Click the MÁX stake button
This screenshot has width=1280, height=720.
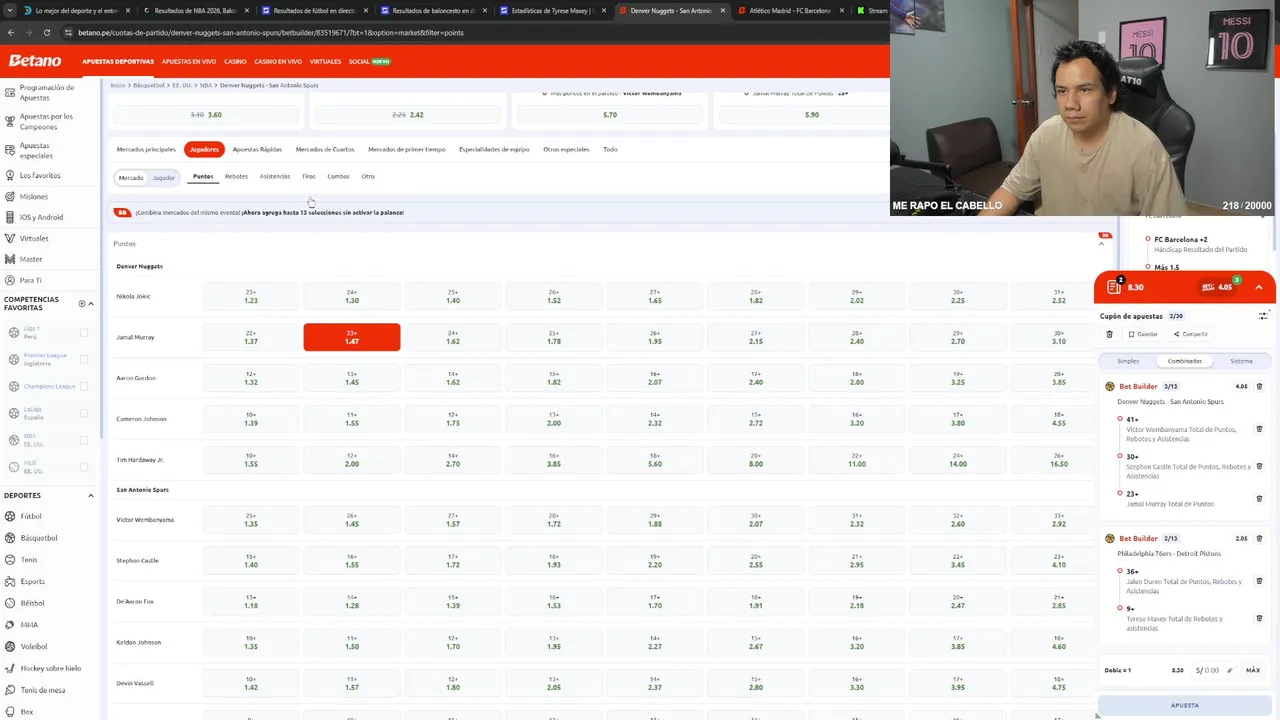1252,670
